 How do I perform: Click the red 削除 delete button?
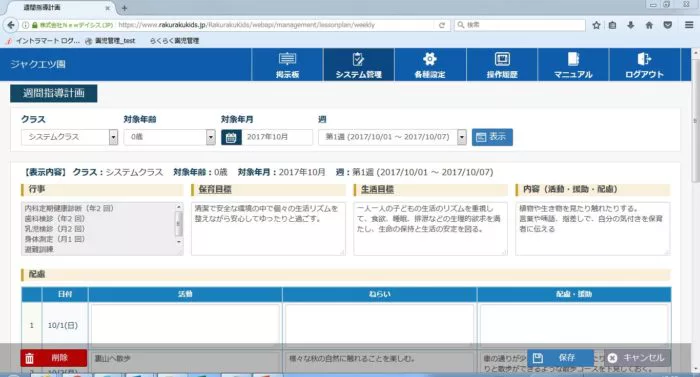coord(54,358)
